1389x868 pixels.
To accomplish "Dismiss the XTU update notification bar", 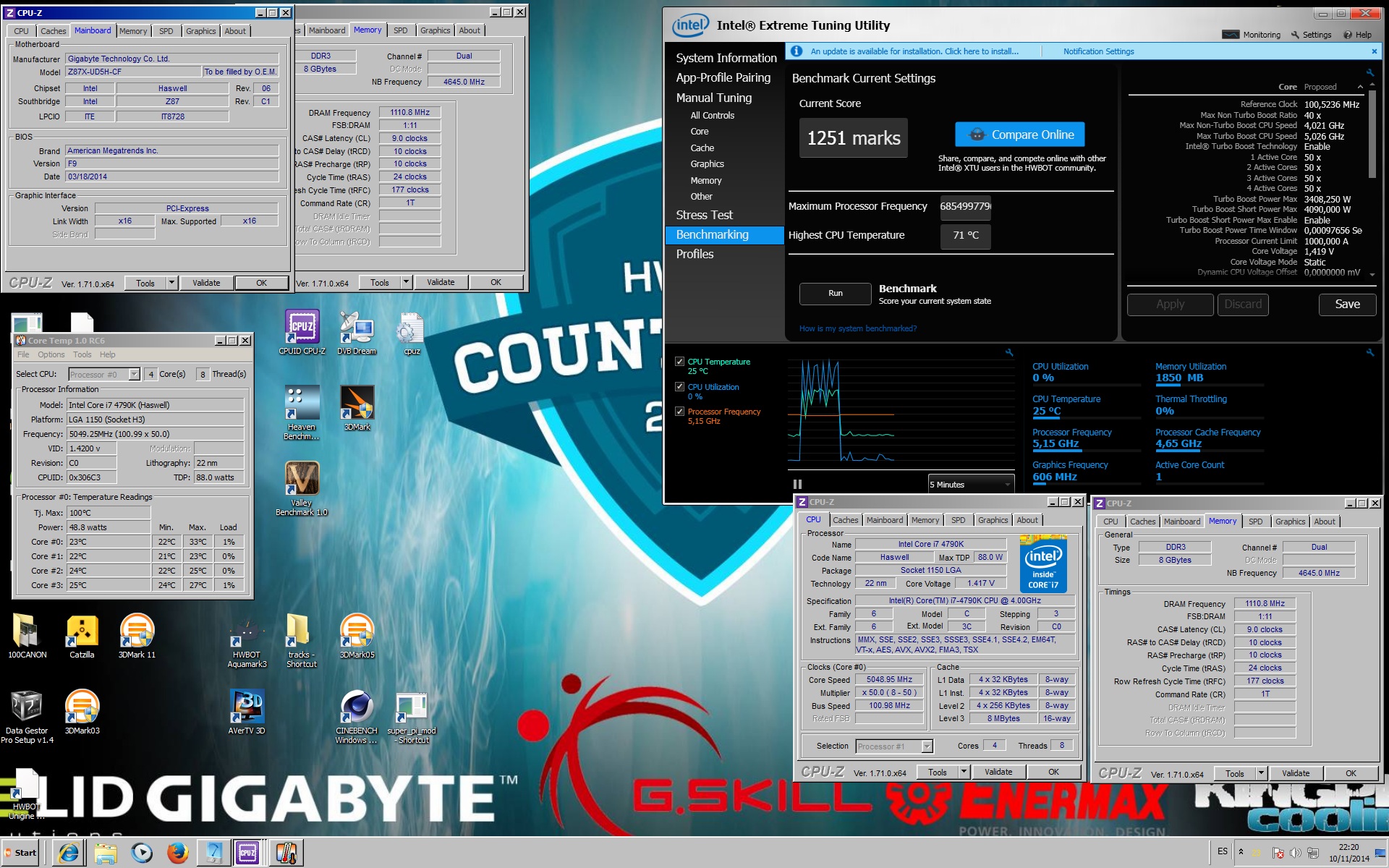I will point(1374,51).
